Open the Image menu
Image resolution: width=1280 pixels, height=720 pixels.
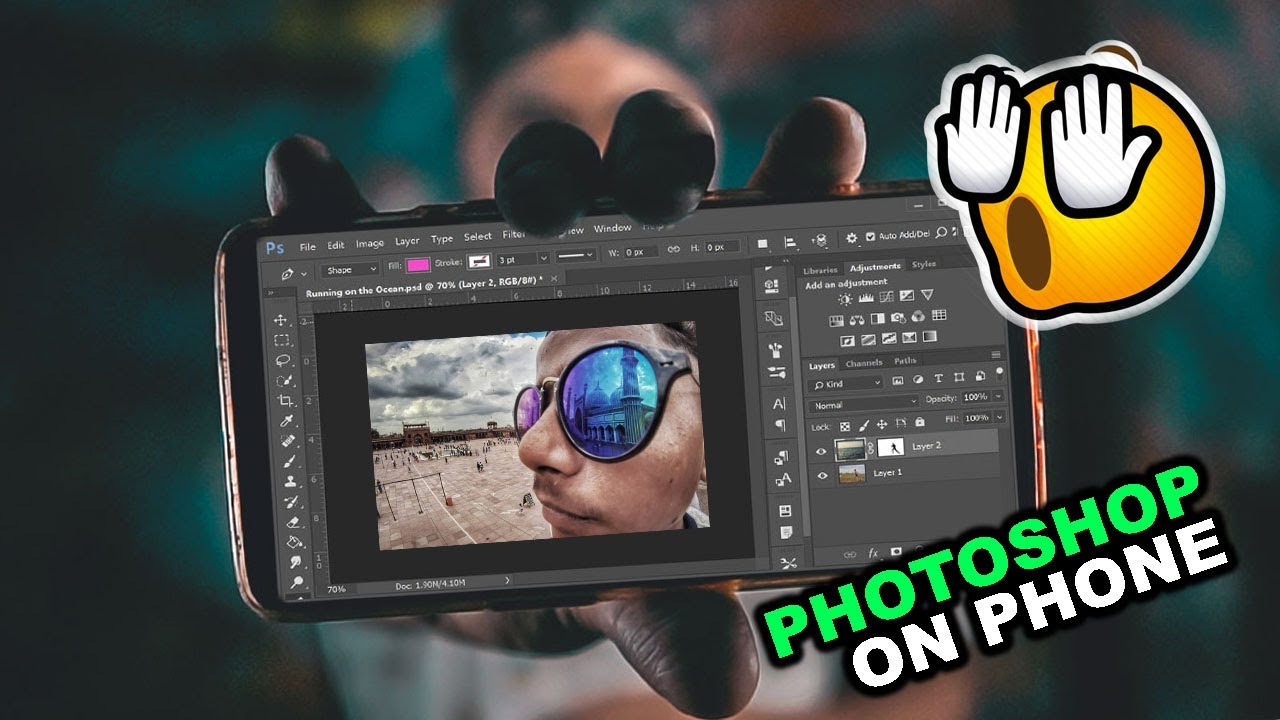(x=370, y=244)
